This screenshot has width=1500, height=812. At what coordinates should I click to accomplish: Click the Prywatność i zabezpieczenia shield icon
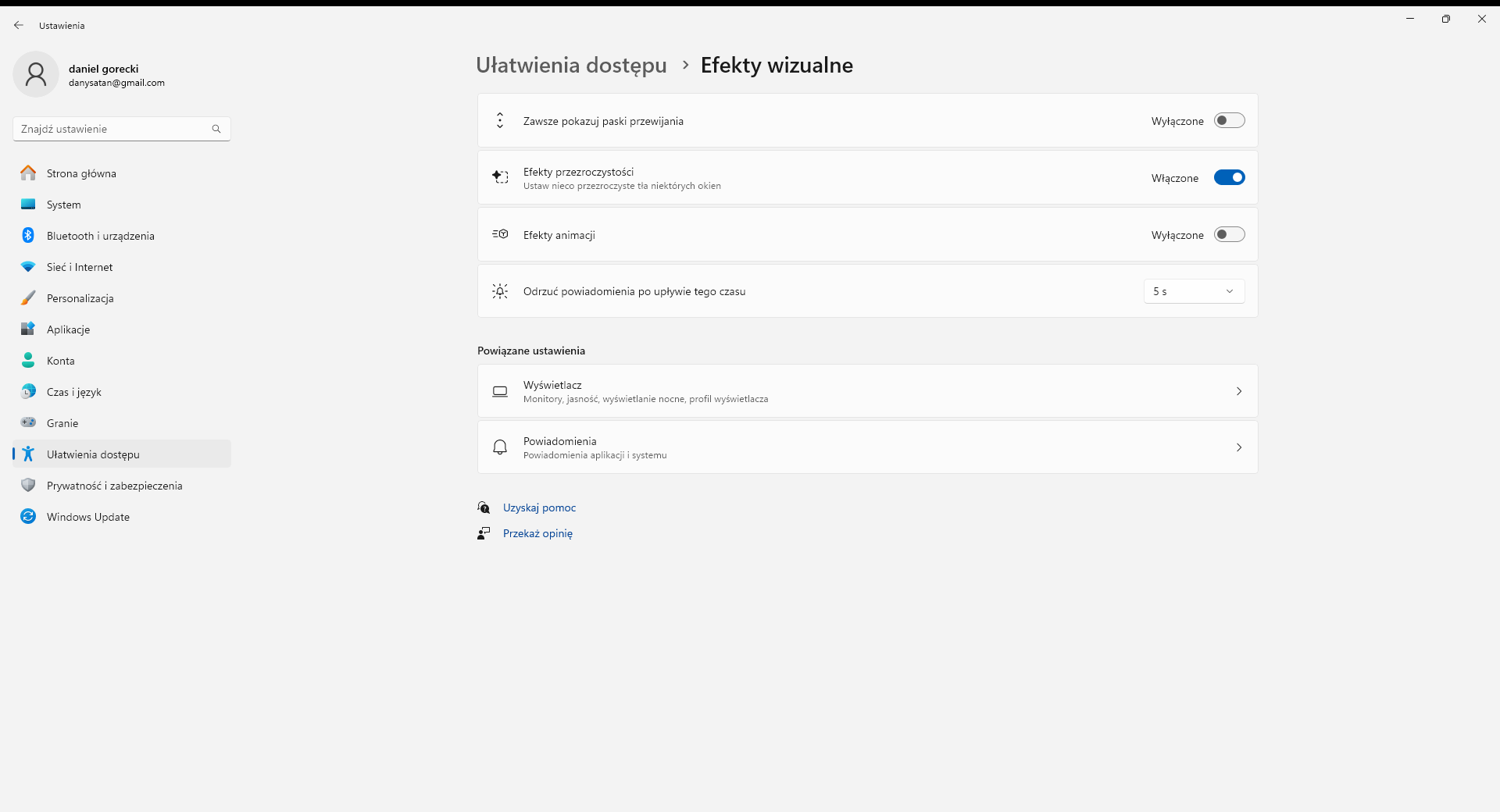(x=28, y=486)
